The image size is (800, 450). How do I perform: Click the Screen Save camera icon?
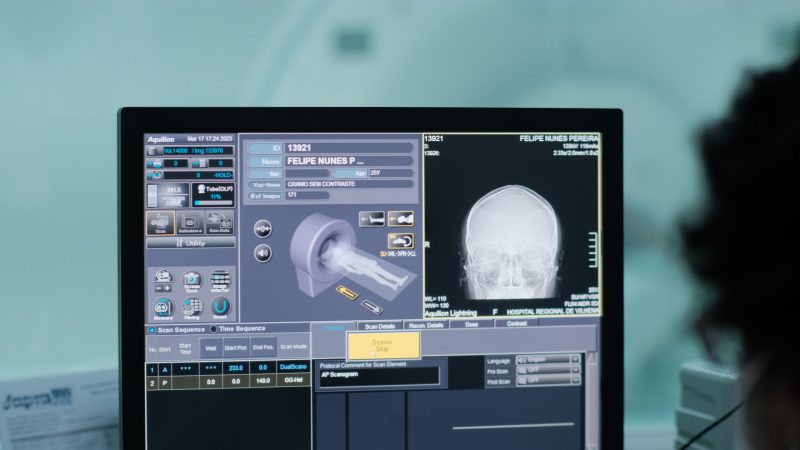click(192, 281)
